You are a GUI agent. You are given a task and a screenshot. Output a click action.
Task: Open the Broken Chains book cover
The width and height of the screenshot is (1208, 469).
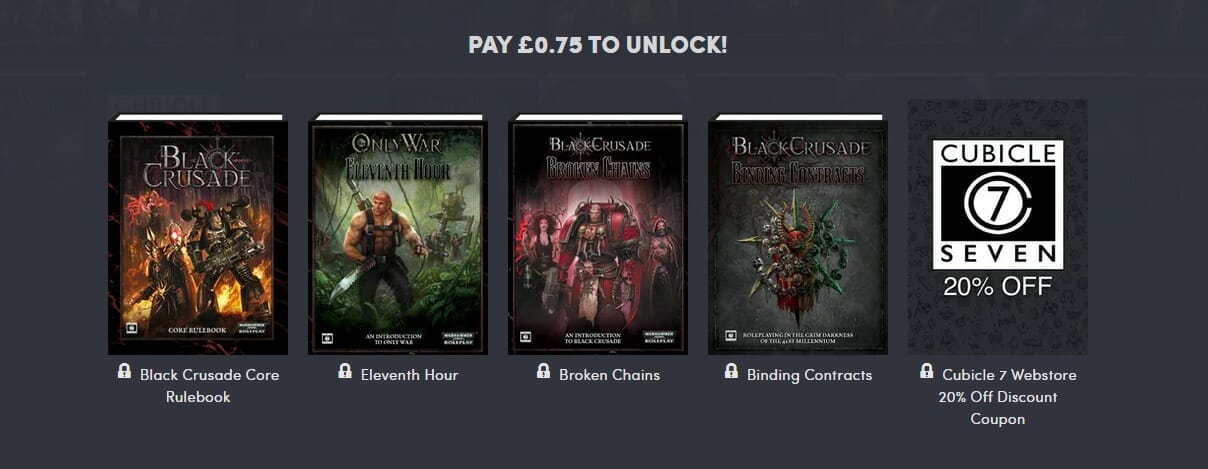tap(598, 235)
